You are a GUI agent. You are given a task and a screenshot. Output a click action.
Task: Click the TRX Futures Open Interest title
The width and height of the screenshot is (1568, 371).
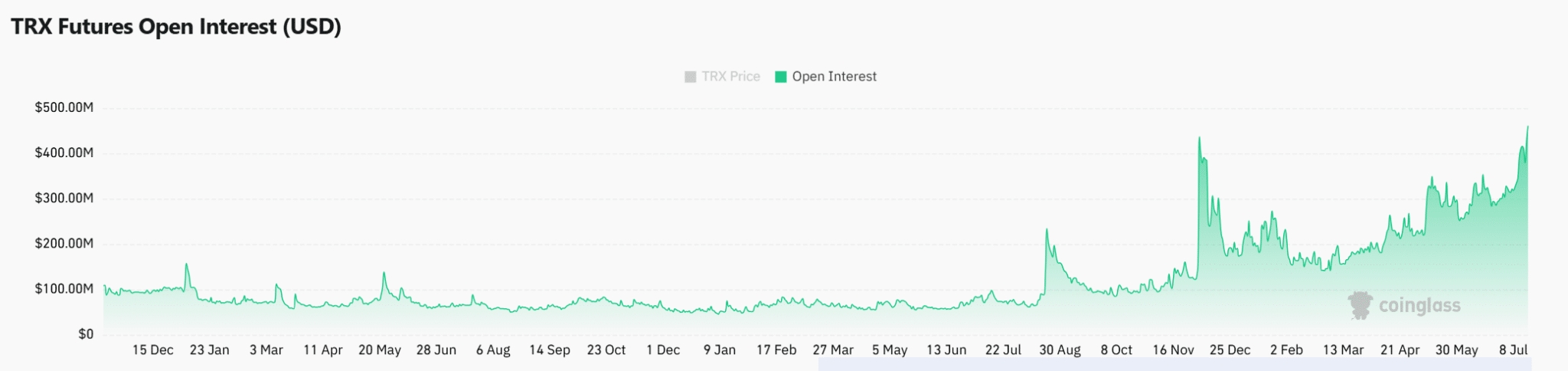click(176, 27)
